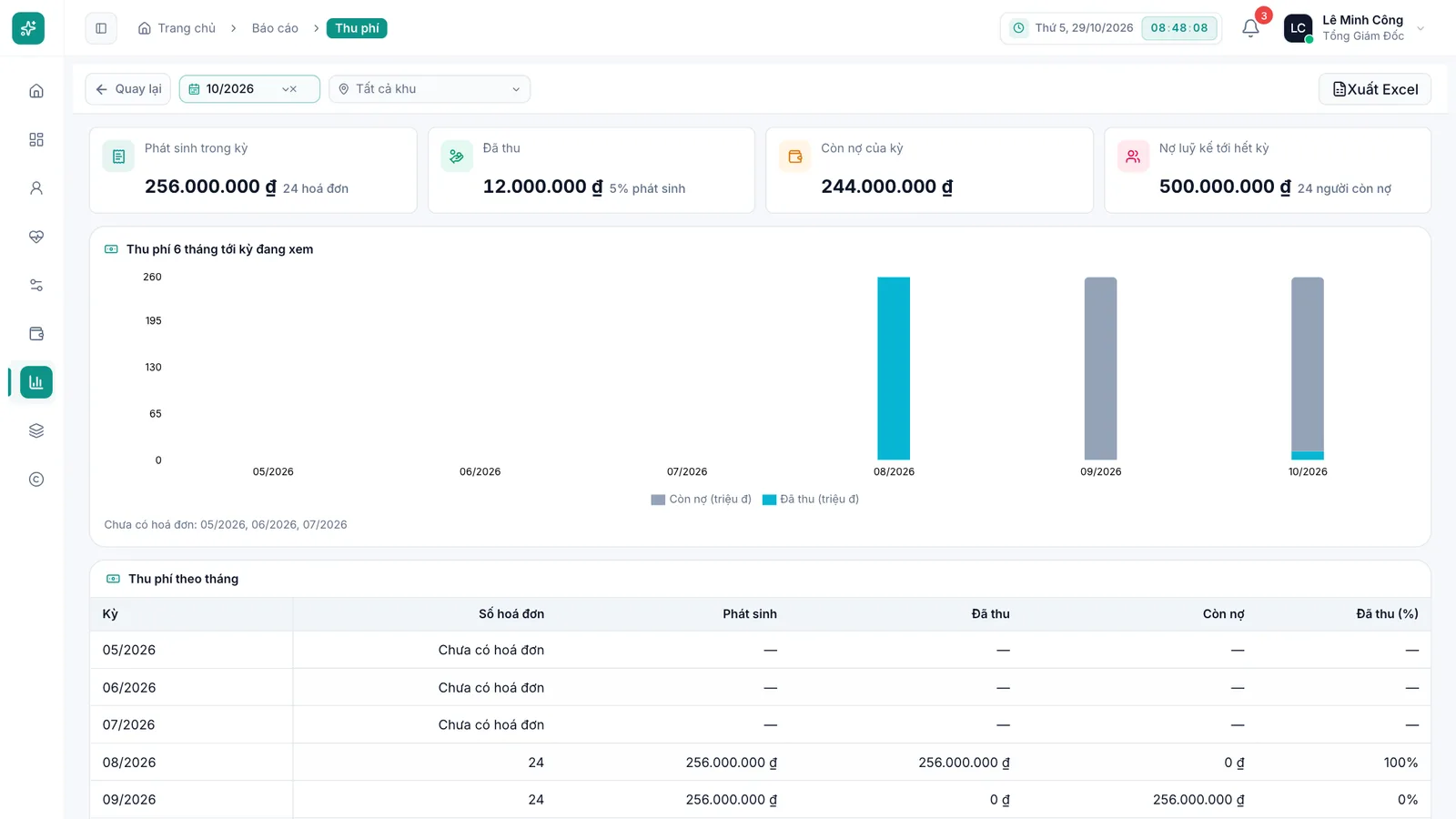Open the wallet icon in sidebar

36,334
